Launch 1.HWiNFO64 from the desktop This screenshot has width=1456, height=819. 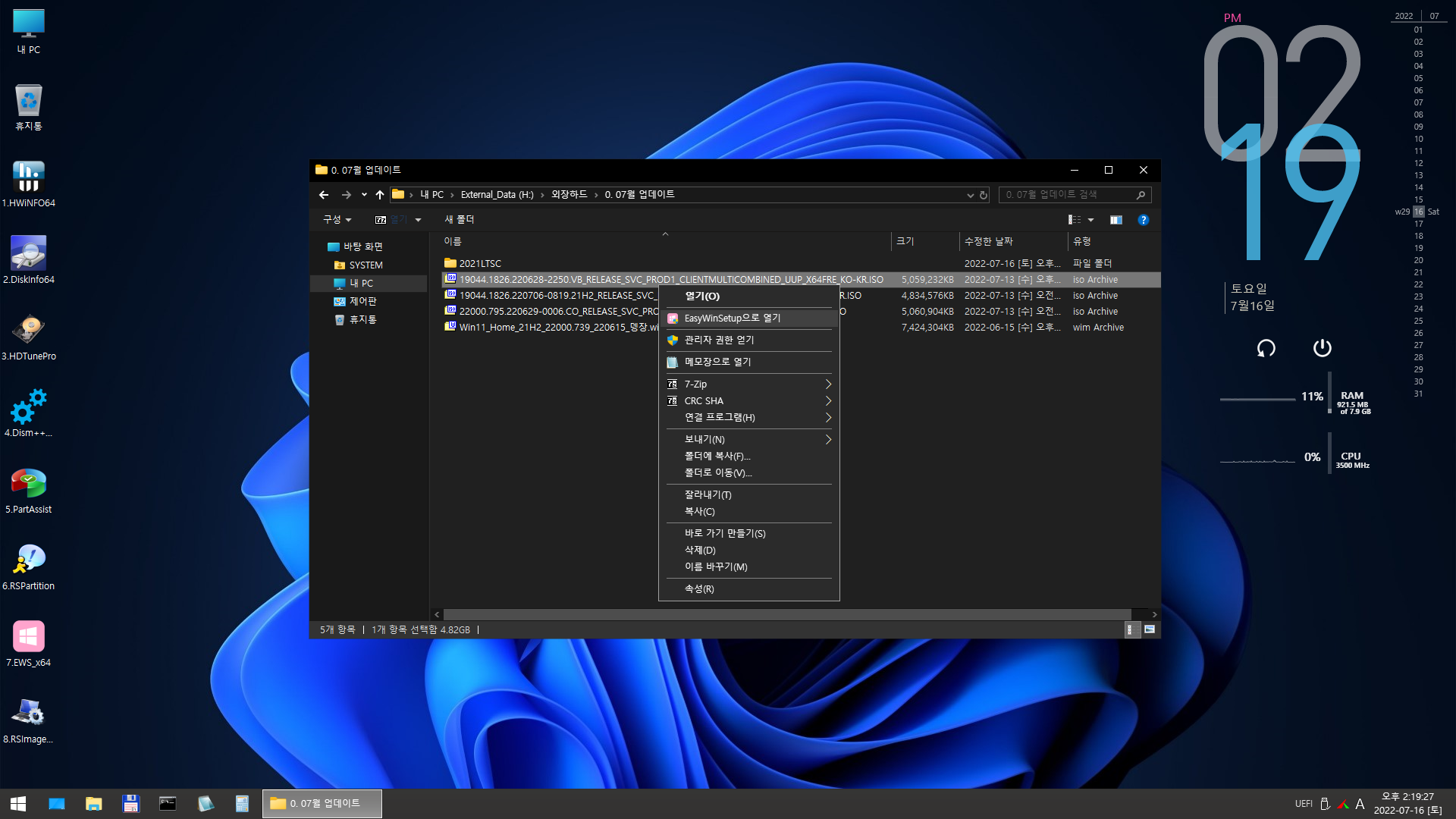[x=29, y=184]
